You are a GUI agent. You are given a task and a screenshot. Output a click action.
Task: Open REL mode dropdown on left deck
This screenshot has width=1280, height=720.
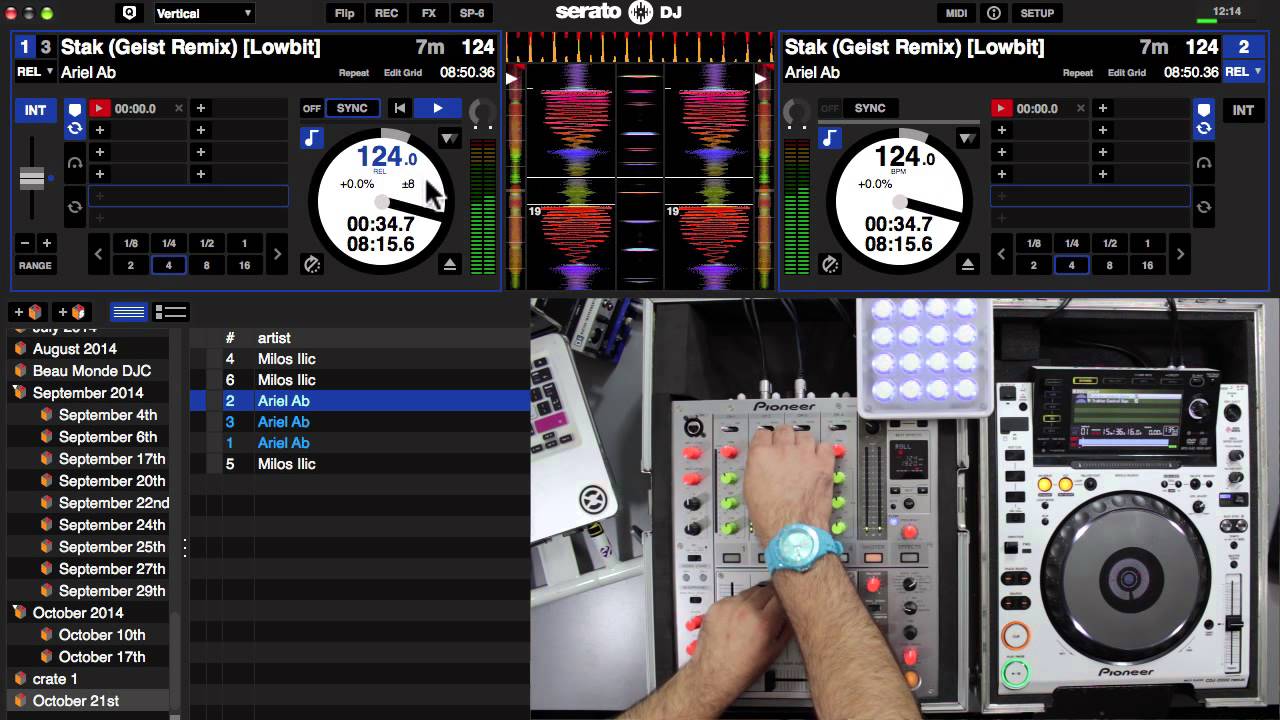click(x=35, y=72)
